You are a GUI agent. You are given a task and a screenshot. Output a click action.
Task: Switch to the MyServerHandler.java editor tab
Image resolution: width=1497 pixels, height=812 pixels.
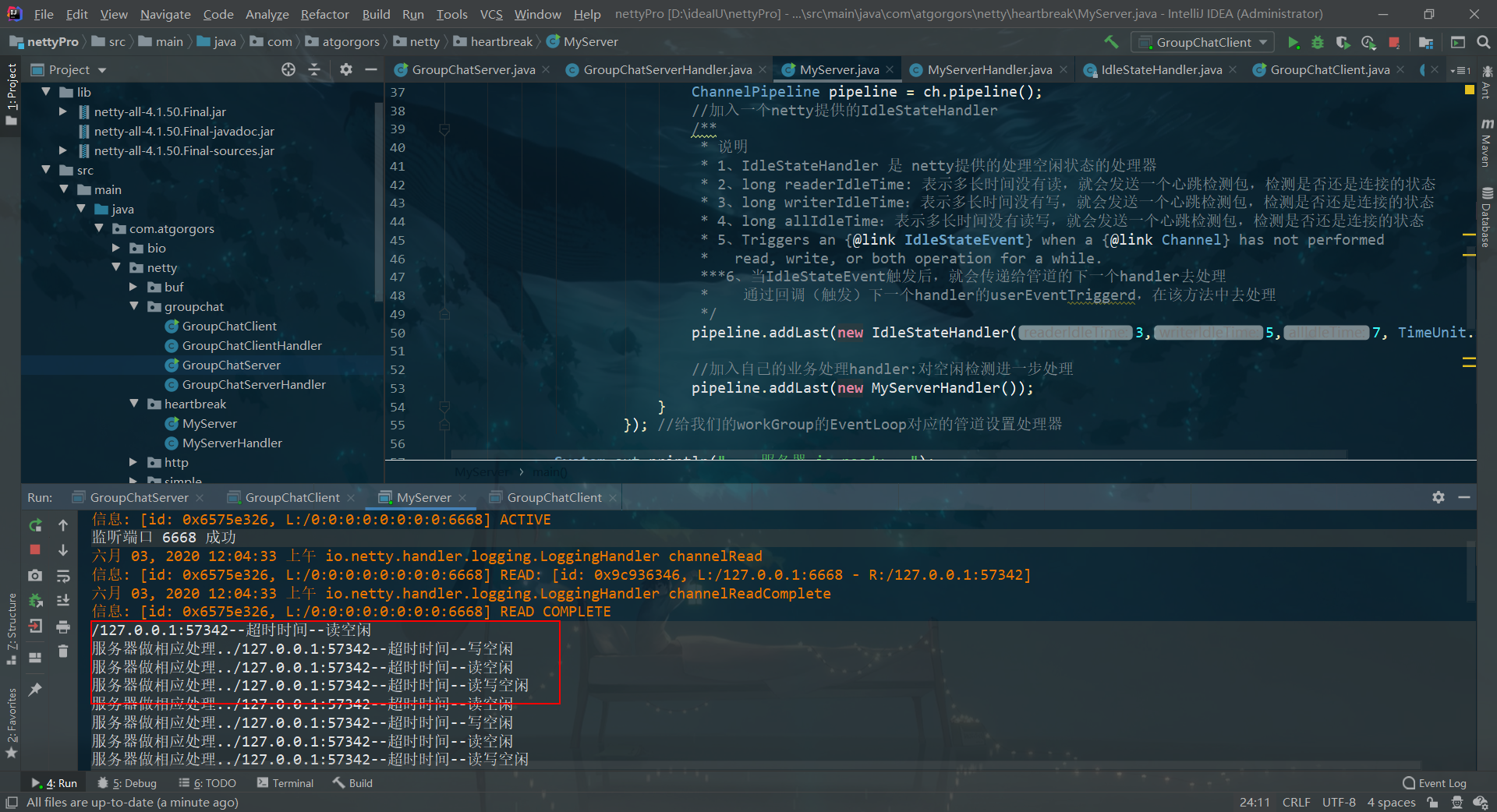(989, 69)
